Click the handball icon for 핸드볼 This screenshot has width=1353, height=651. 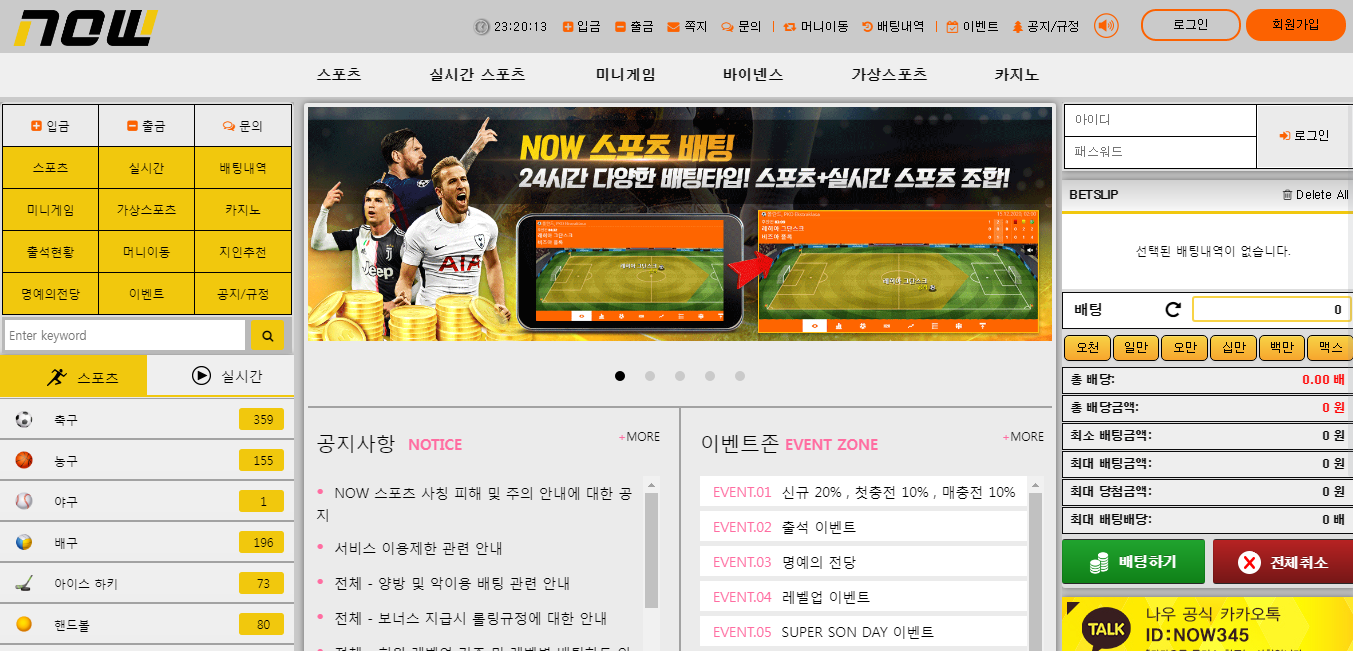tap(24, 625)
